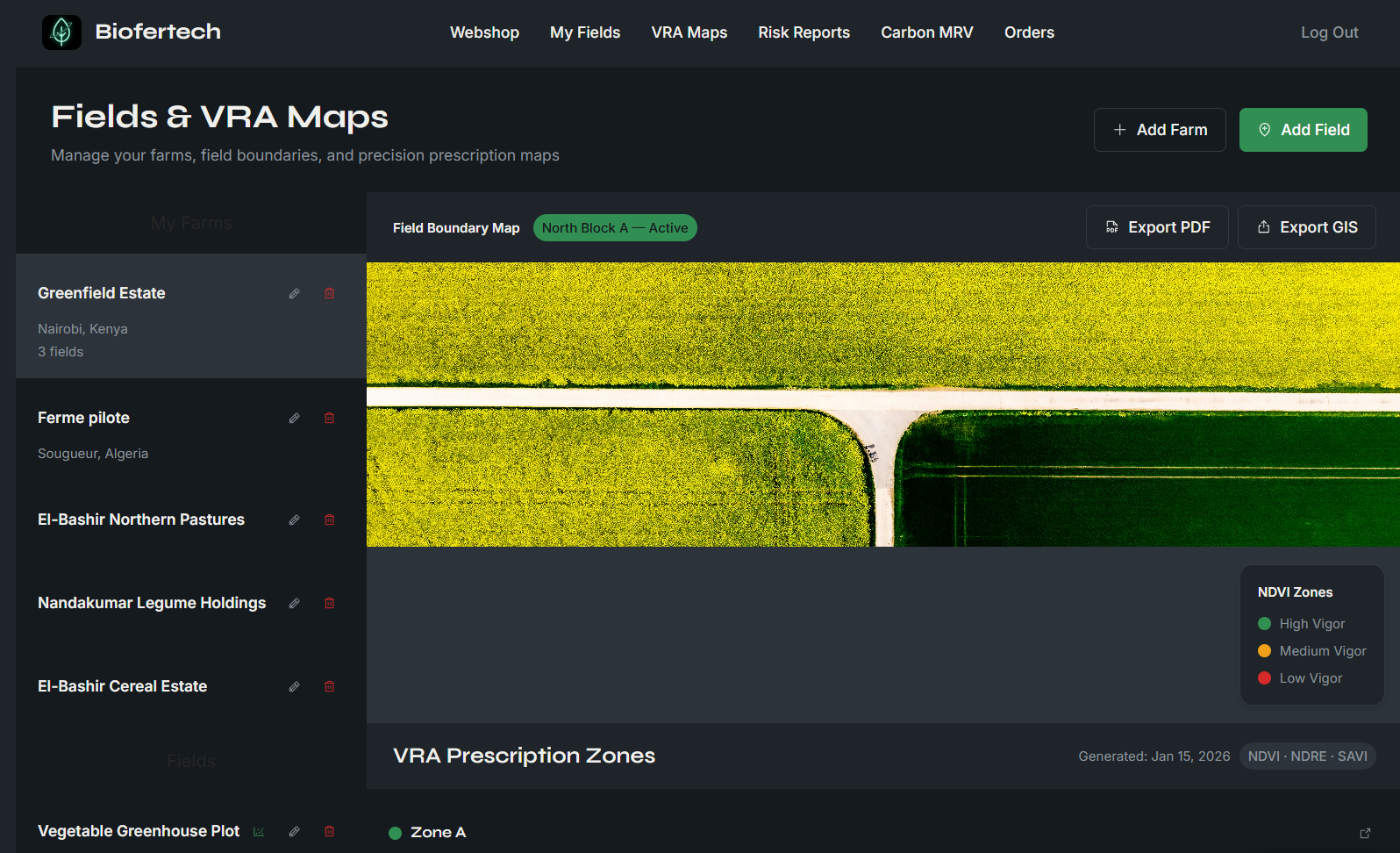The image size is (1400, 853).
Task: Click edit pencil for Ferme pilote
Action: (x=295, y=419)
